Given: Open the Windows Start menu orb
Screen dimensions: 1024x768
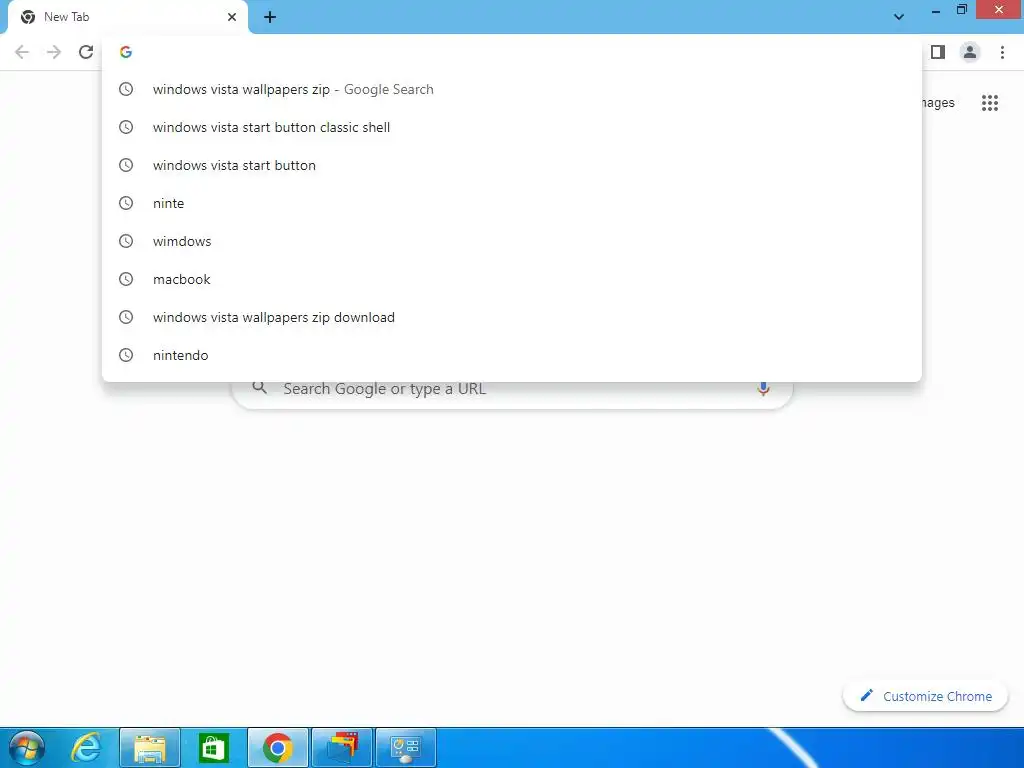Looking at the screenshot, I should tap(27, 748).
